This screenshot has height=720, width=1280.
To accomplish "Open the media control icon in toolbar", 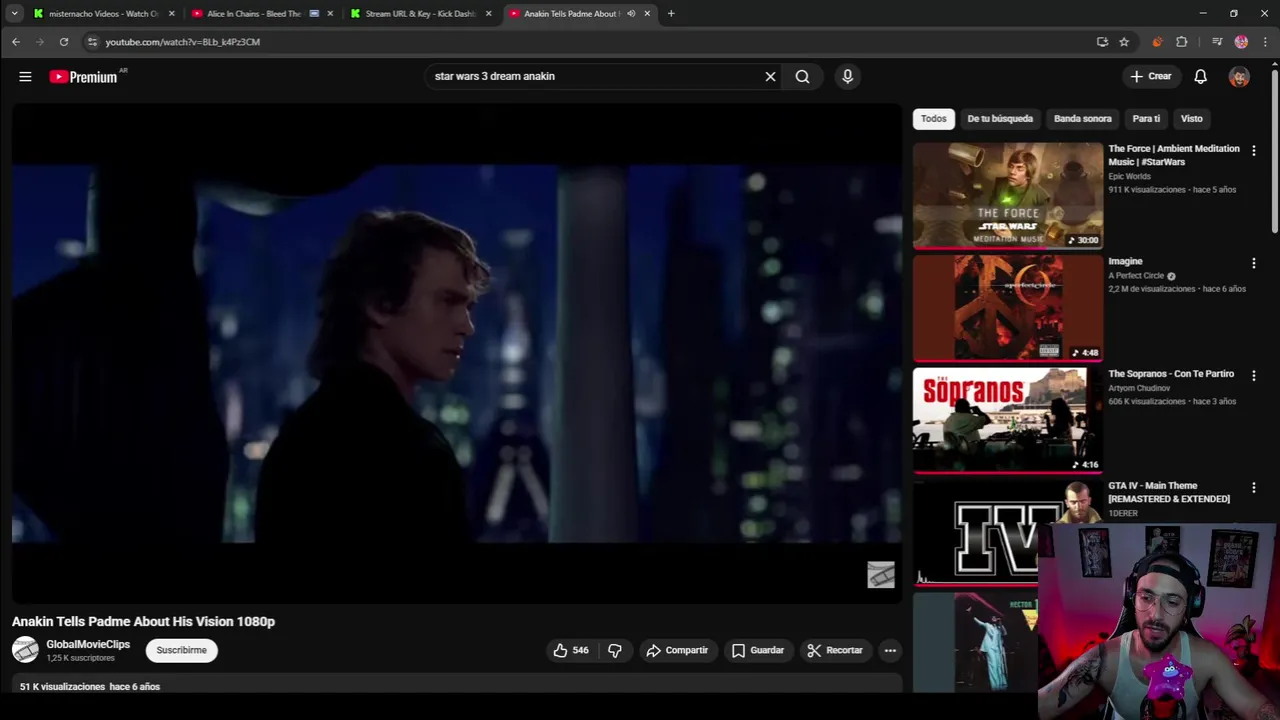I will coord(1217,42).
